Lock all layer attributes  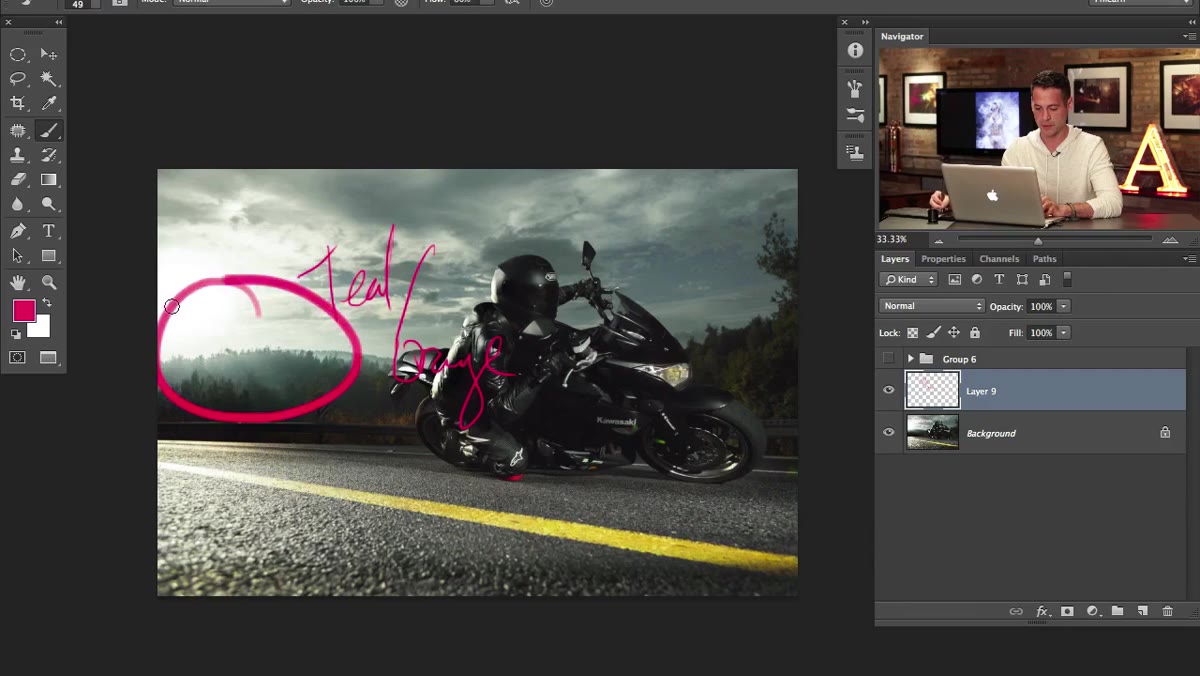click(x=975, y=333)
